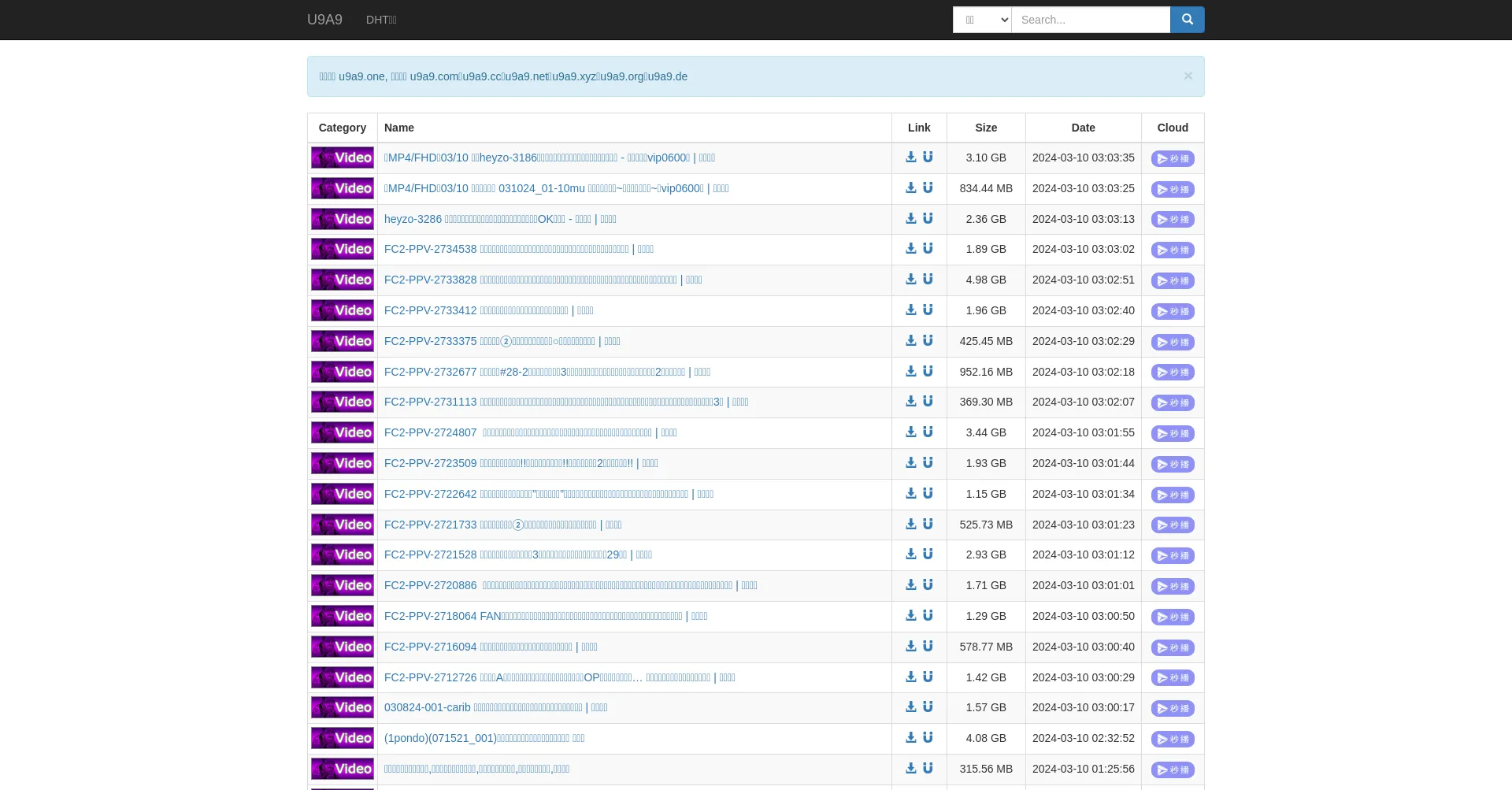Download the torrent for FC2-PPV-2724807
1512x790 pixels.
click(910, 432)
